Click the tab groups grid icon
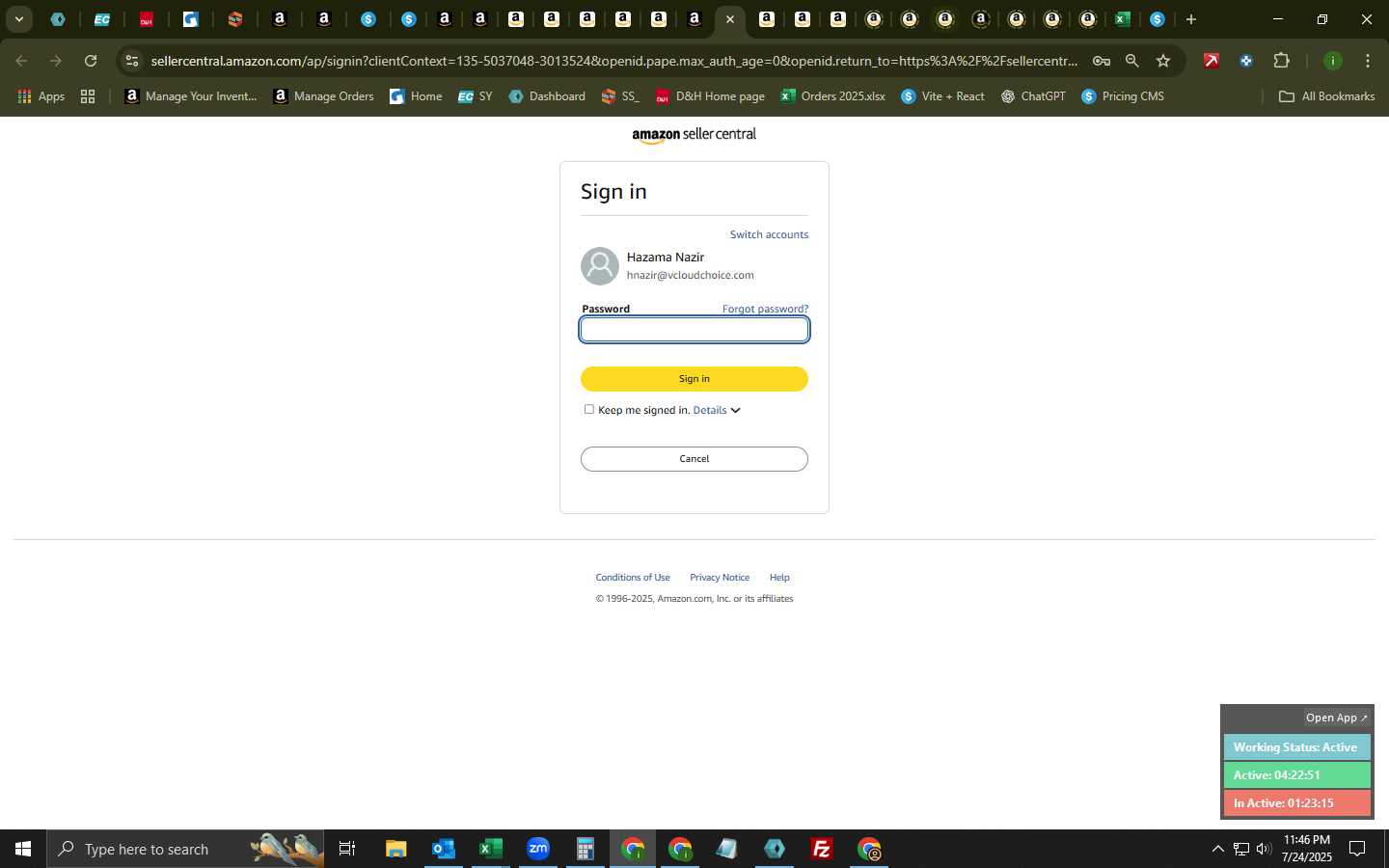The image size is (1389, 868). [88, 96]
